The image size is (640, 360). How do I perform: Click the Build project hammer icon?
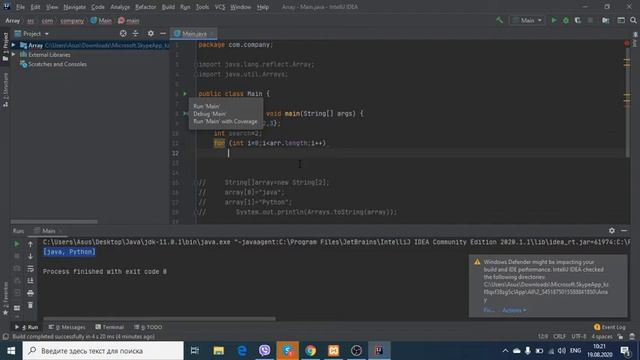click(499, 20)
